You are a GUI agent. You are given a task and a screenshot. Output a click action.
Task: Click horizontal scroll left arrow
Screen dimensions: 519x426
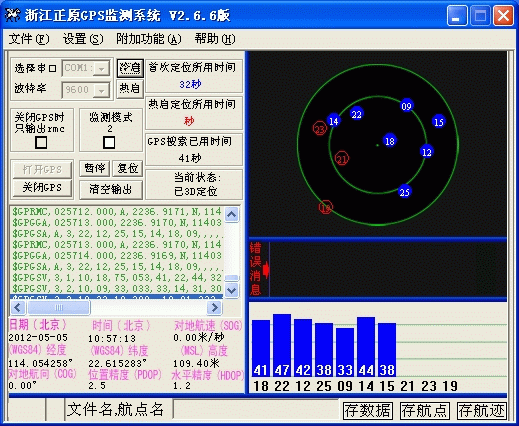[18, 307]
